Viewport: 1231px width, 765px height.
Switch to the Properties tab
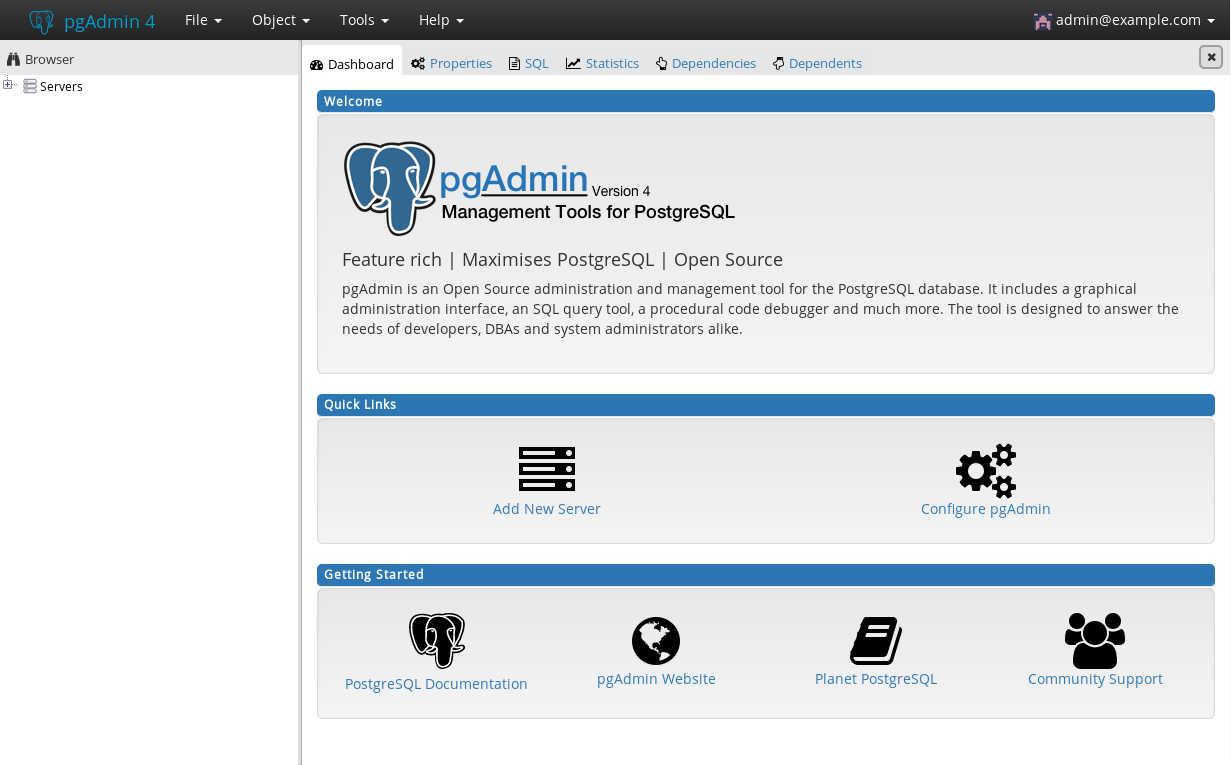click(451, 63)
